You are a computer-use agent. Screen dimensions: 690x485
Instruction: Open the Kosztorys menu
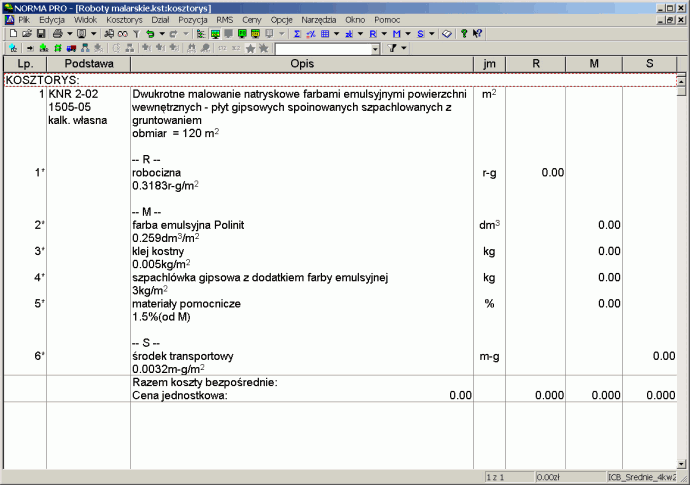[123, 20]
